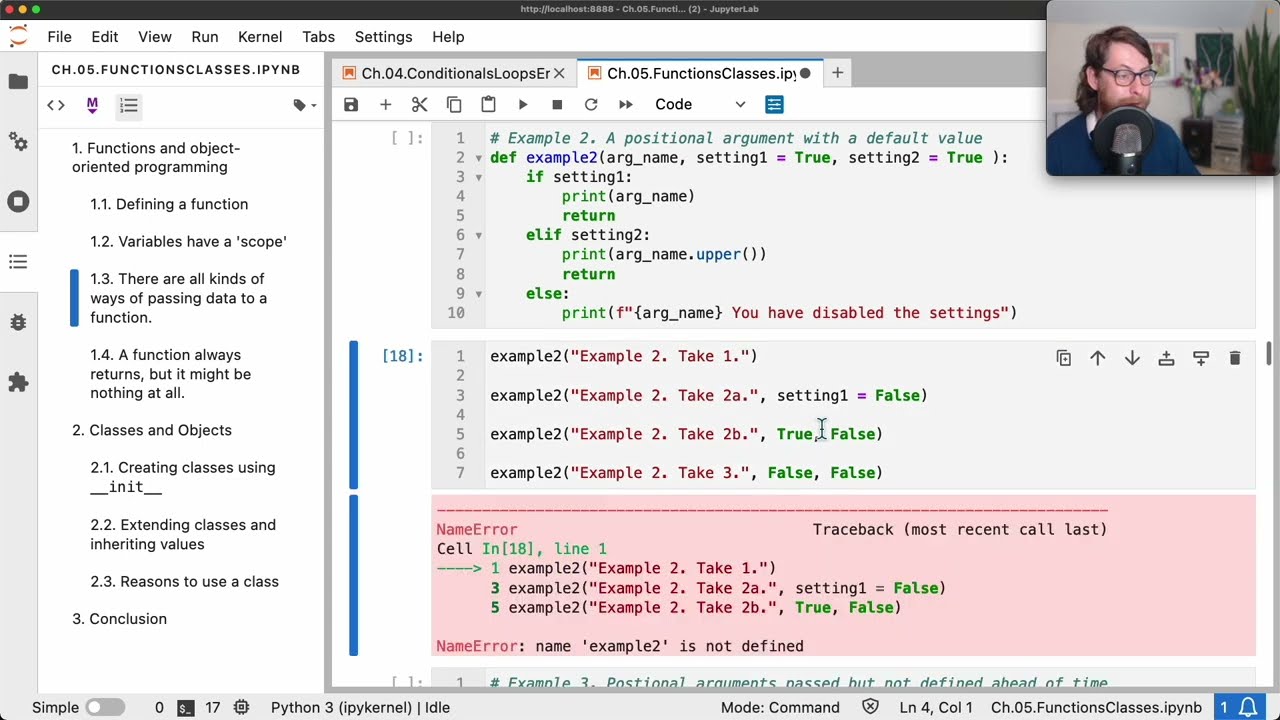Save the notebook with the disk icon
1280x720 pixels.
pyautogui.click(x=351, y=104)
